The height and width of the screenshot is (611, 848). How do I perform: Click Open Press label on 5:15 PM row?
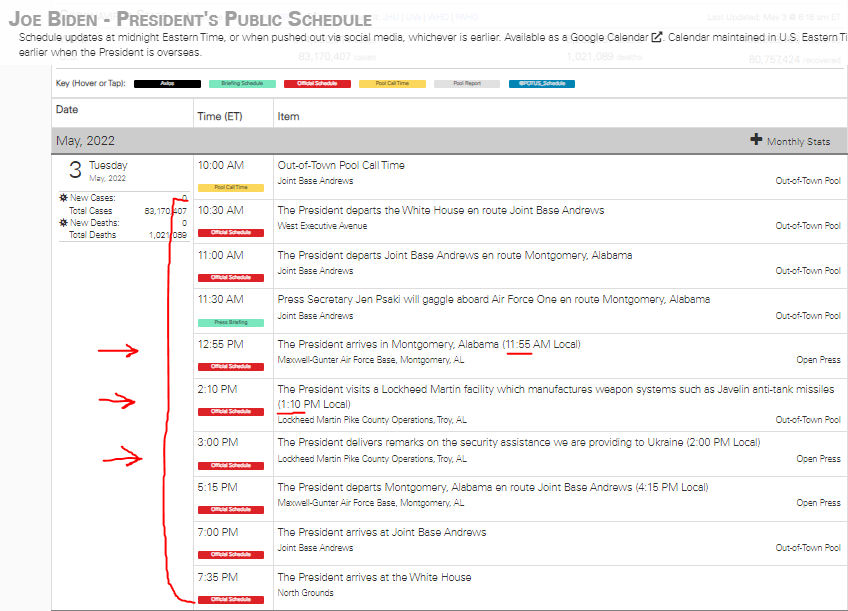tap(818, 503)
